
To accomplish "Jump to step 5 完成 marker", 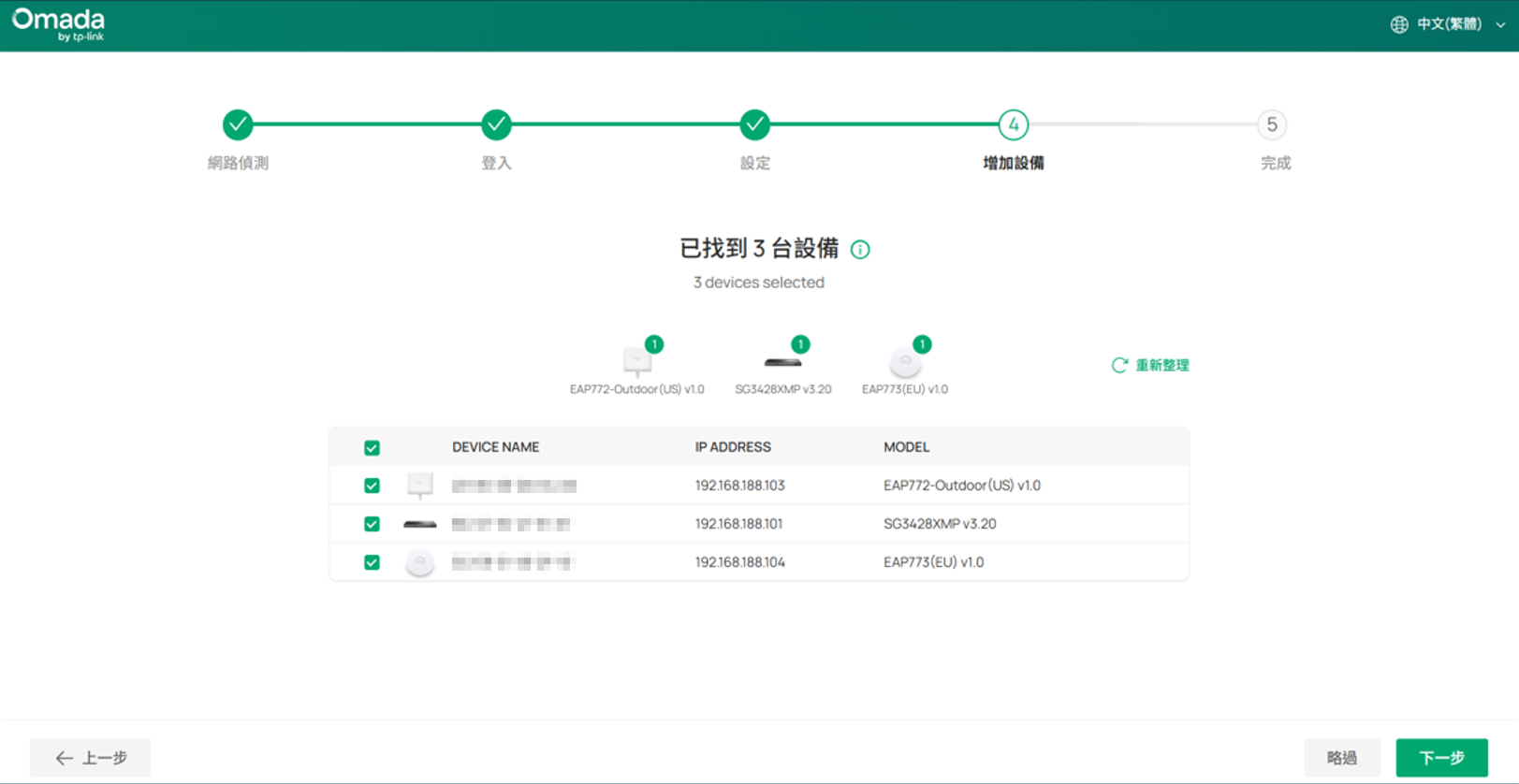I will pyautogui.click(x=1272, y=124).
